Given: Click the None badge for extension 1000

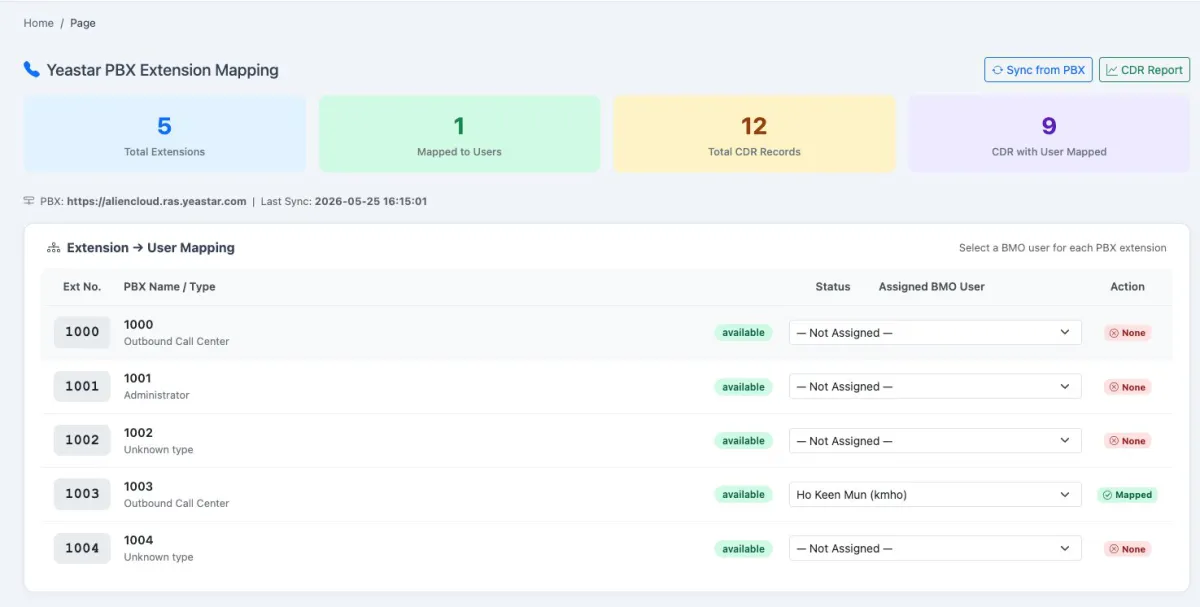Looking at the screenshot, I should (x=1127, y=333).
